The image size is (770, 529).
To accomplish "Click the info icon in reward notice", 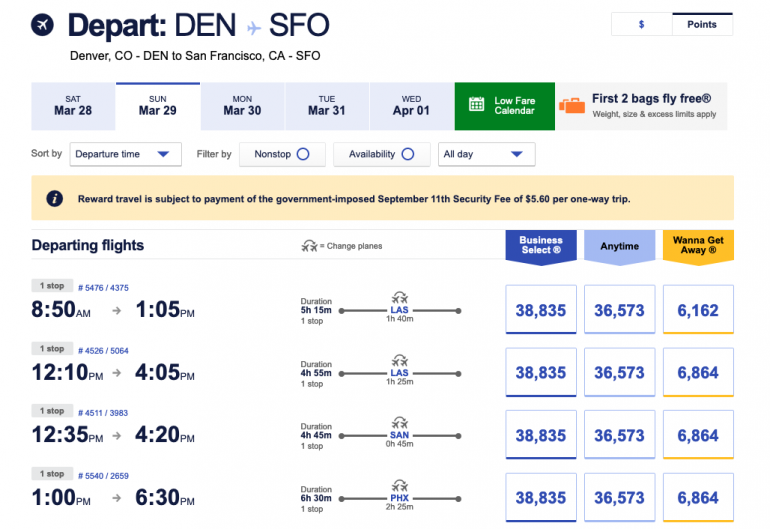I will click(55, 199).
